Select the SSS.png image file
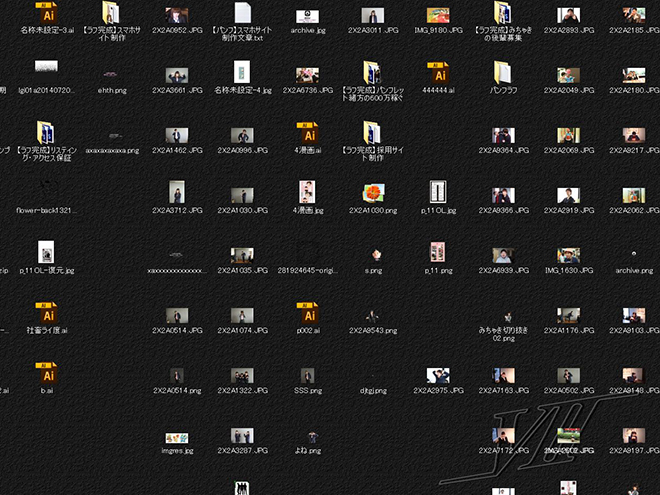This screenshot has height=495, width=660. [308, 376]
